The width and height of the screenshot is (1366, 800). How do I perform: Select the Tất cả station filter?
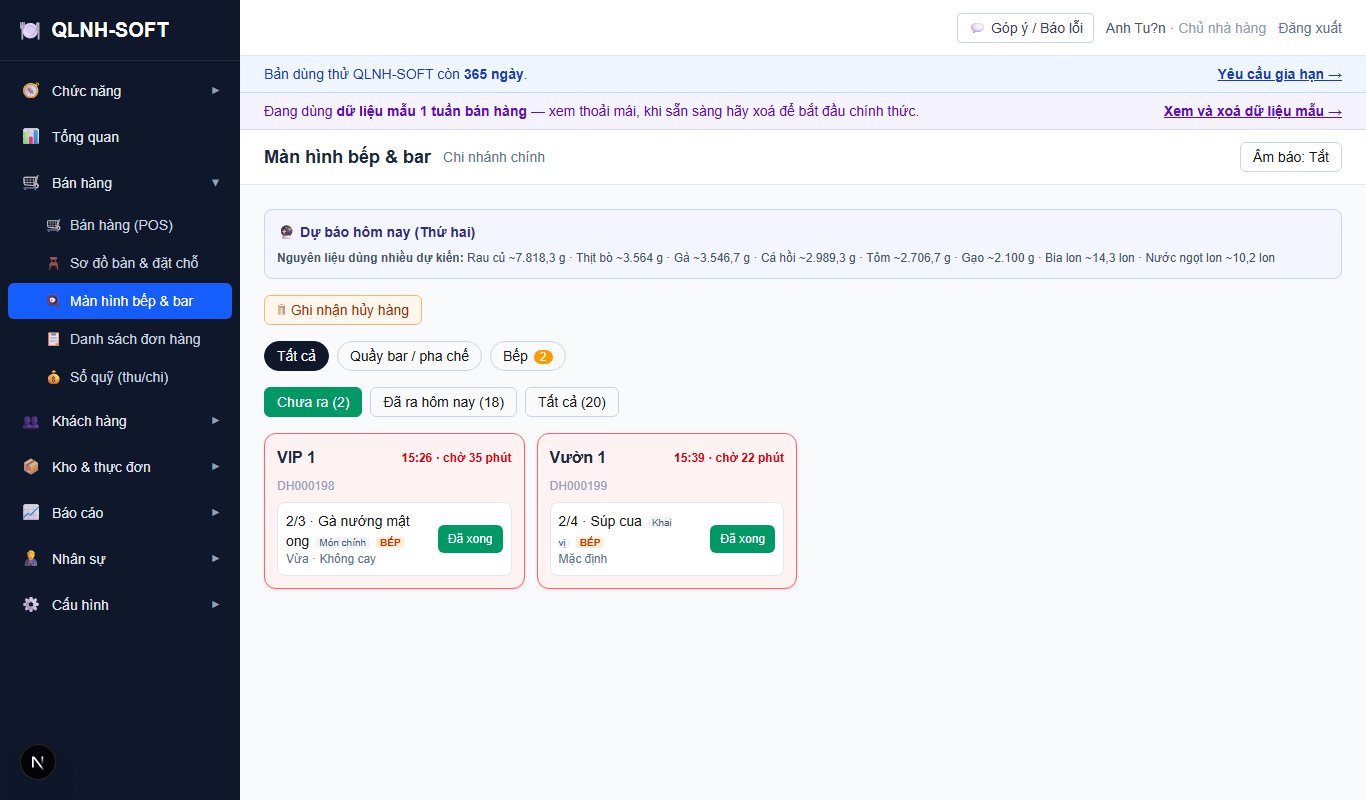pos(296,356)
